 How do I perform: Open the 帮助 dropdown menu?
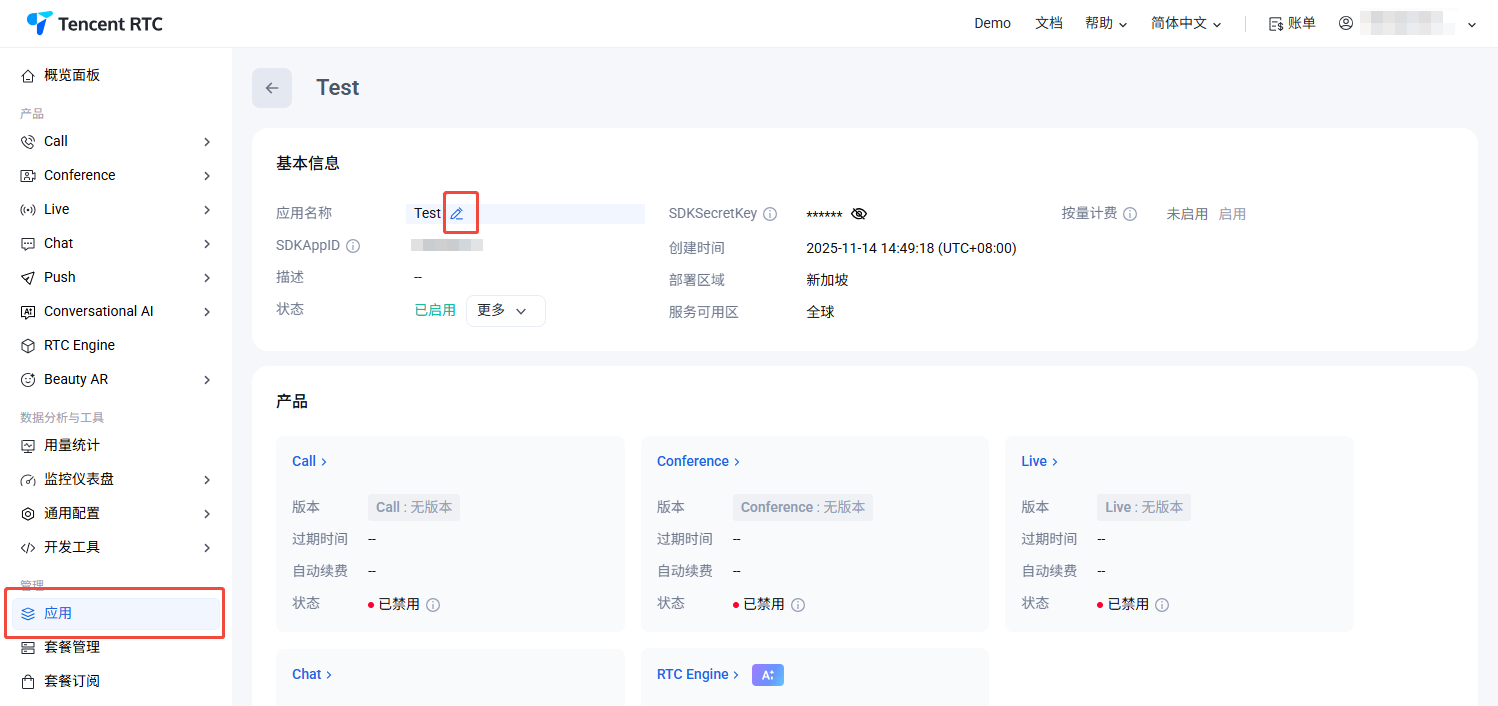1106,23
